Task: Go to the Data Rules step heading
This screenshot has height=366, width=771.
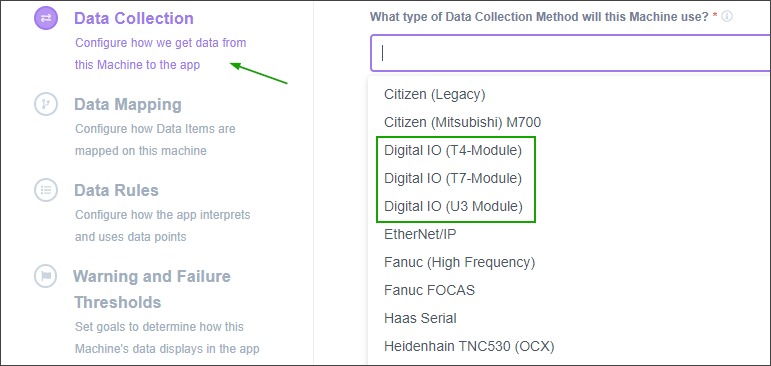Action: coord(117,190)
